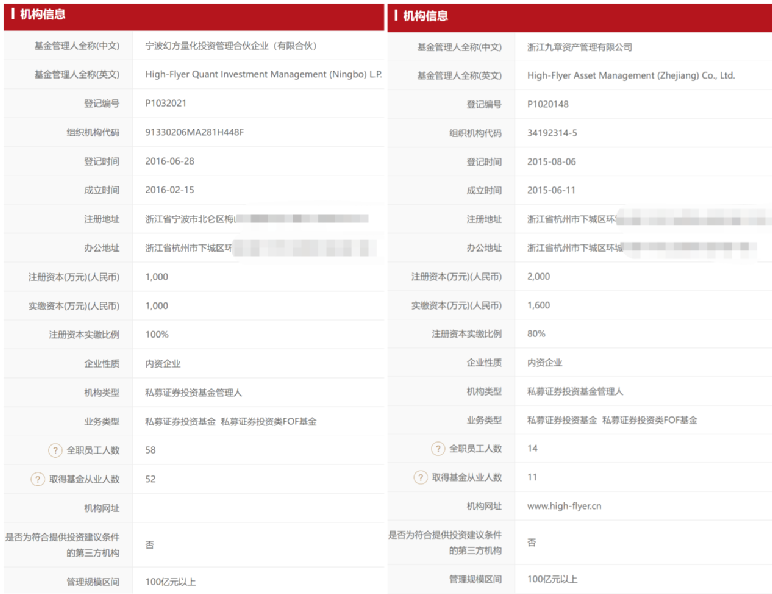Image resolution: width=772 pixels, height=594 pixels.
Task: Click left 内资企业 value
Action: point(163,364)
